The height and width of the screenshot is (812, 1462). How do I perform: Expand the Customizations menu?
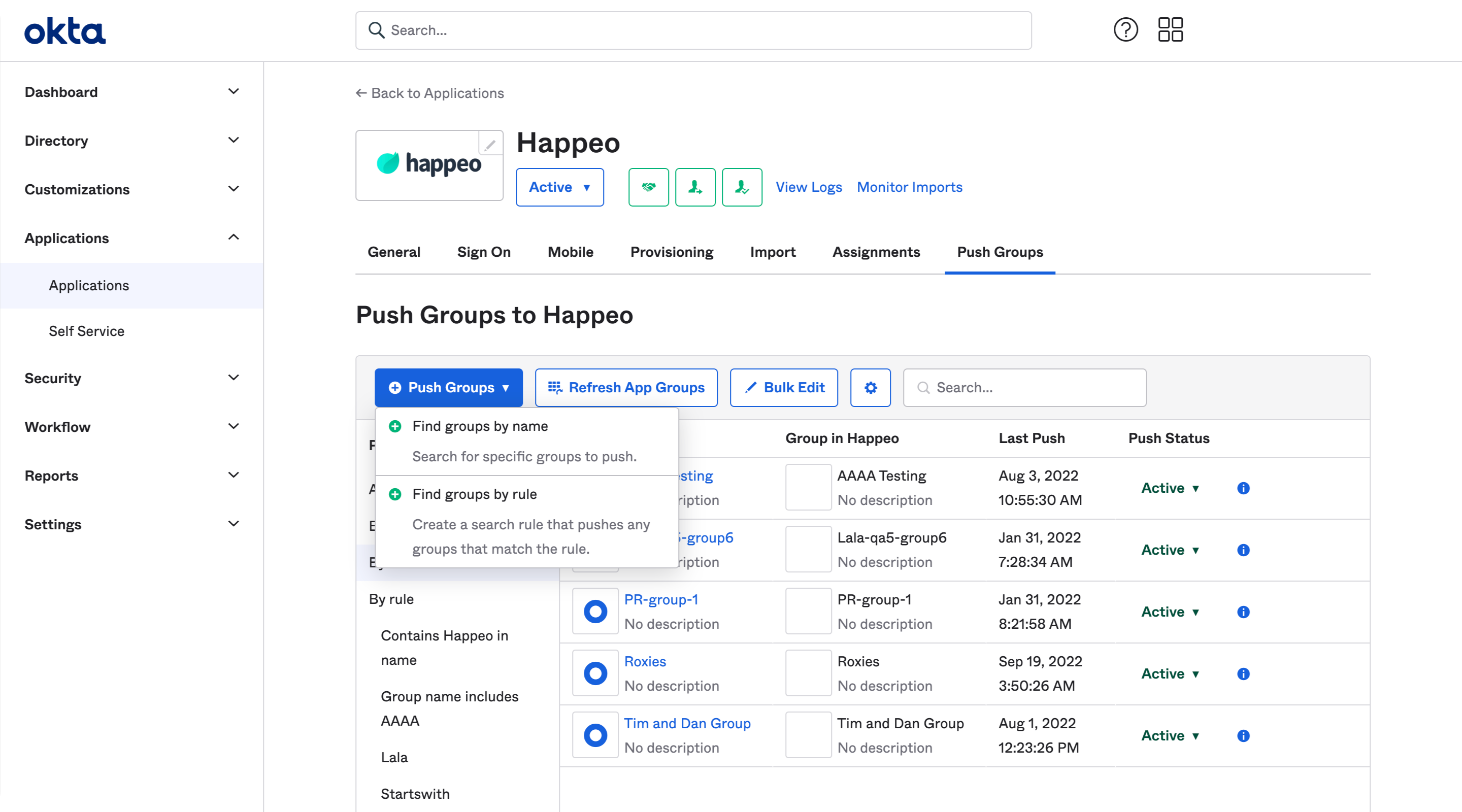point(131,189)
